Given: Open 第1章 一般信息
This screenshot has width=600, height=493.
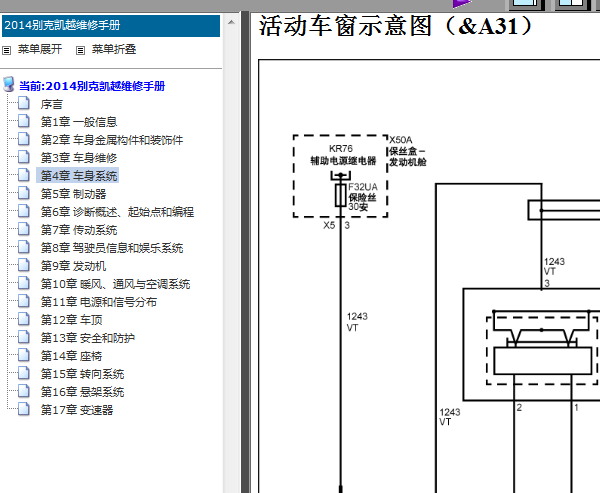Looking at the screenshot, I should click(79, 122).
